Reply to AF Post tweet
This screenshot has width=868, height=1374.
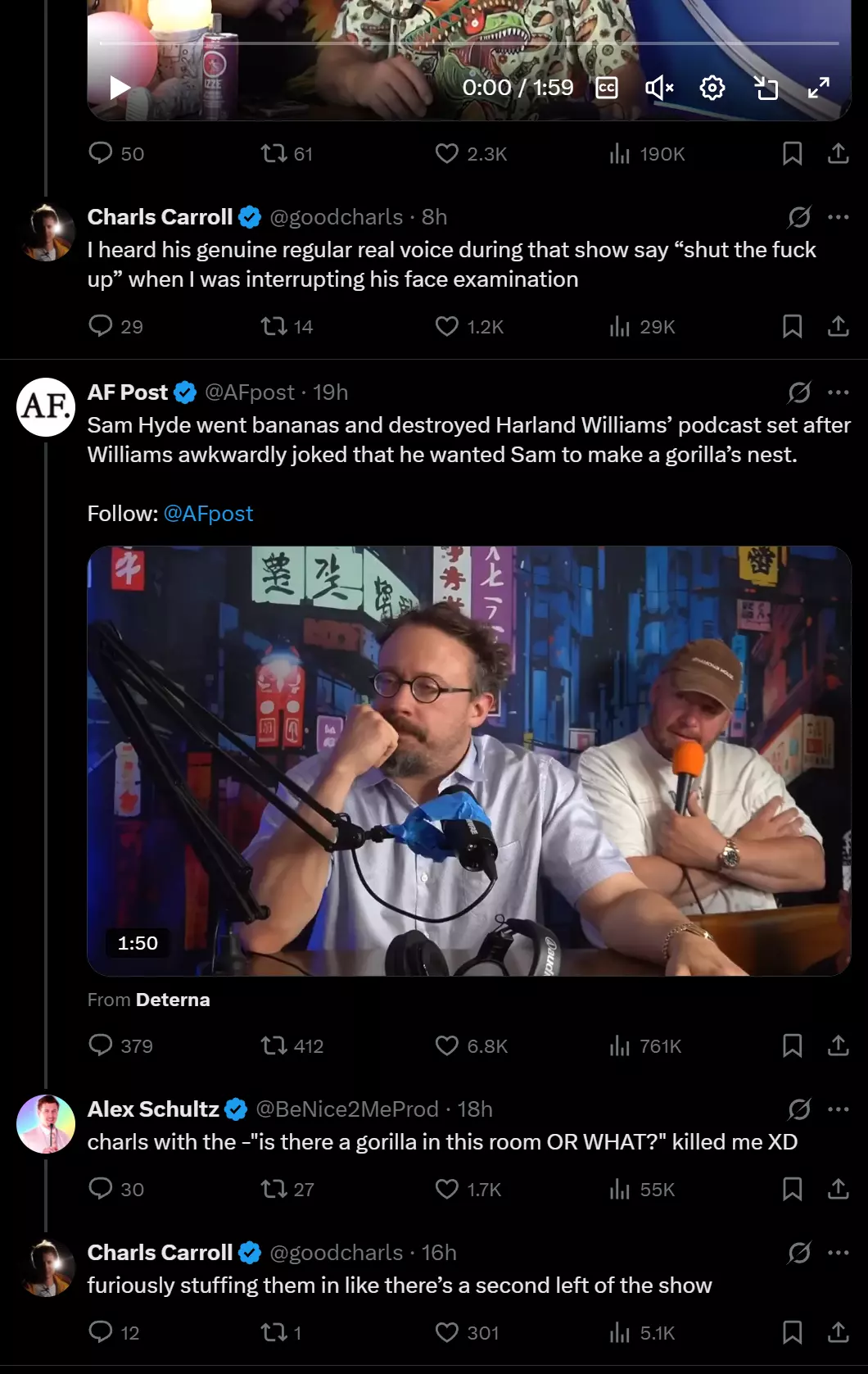pos(120,1045)
